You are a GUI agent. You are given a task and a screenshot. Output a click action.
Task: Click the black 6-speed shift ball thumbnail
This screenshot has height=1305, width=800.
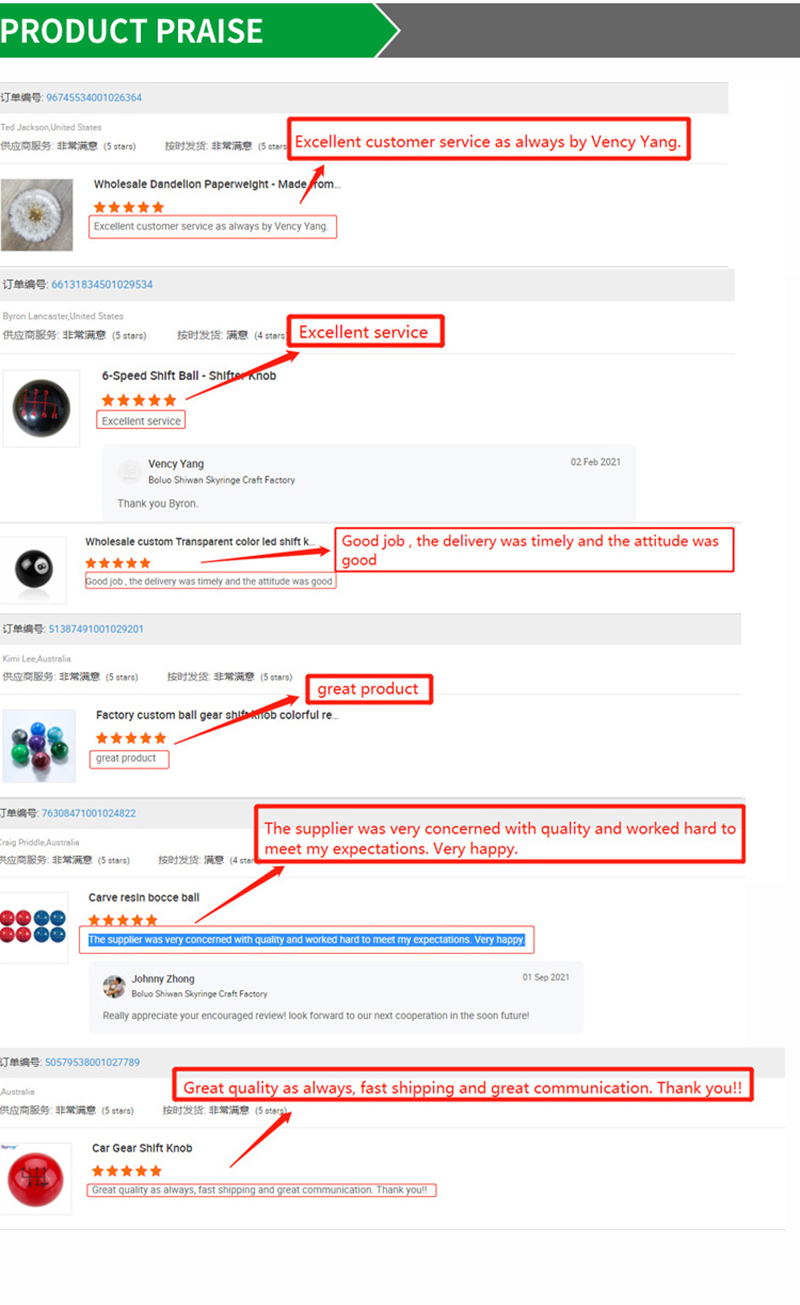click(x=41, y=408)
